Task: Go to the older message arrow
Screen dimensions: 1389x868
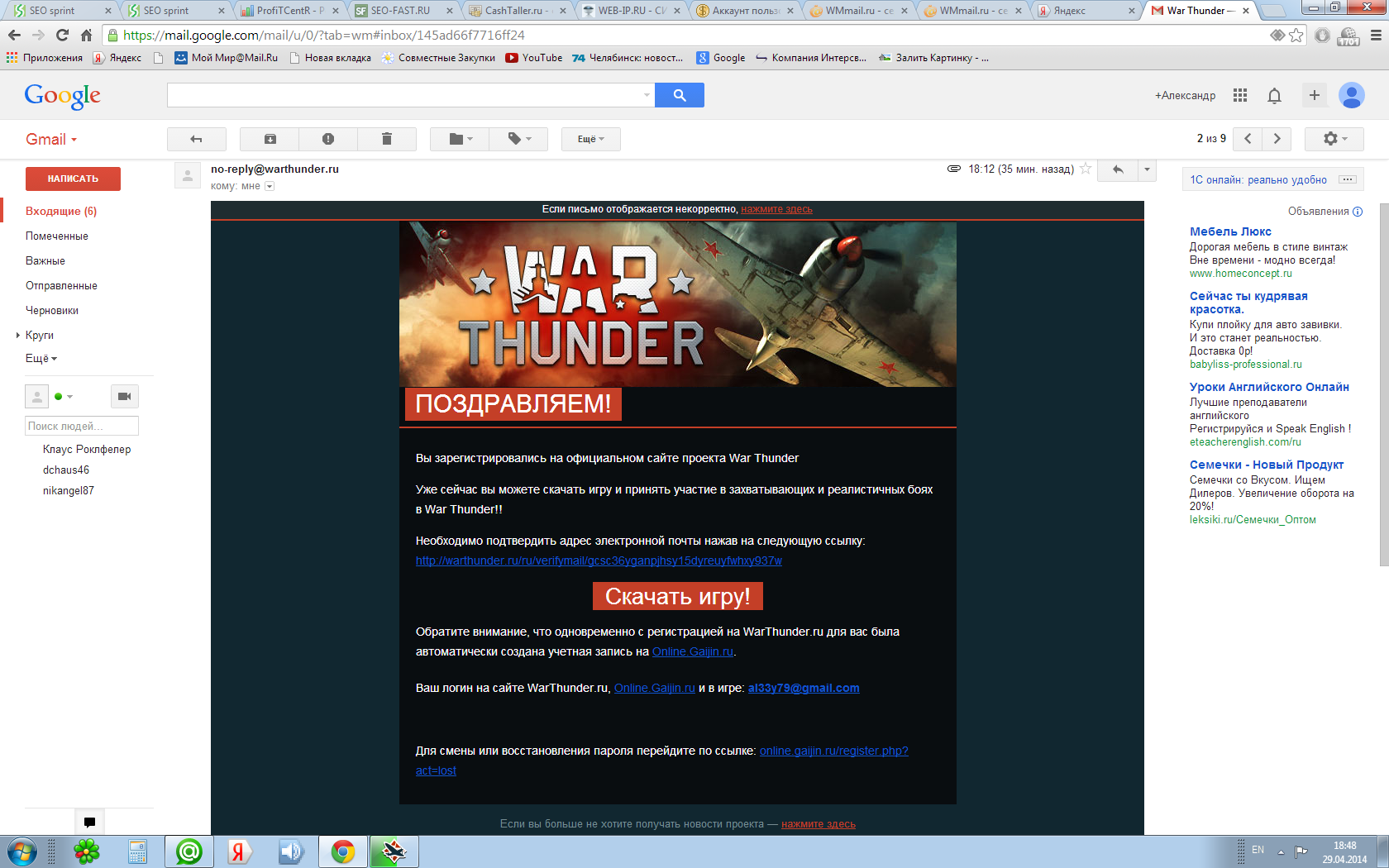Action: click(x=1277, y=139)
